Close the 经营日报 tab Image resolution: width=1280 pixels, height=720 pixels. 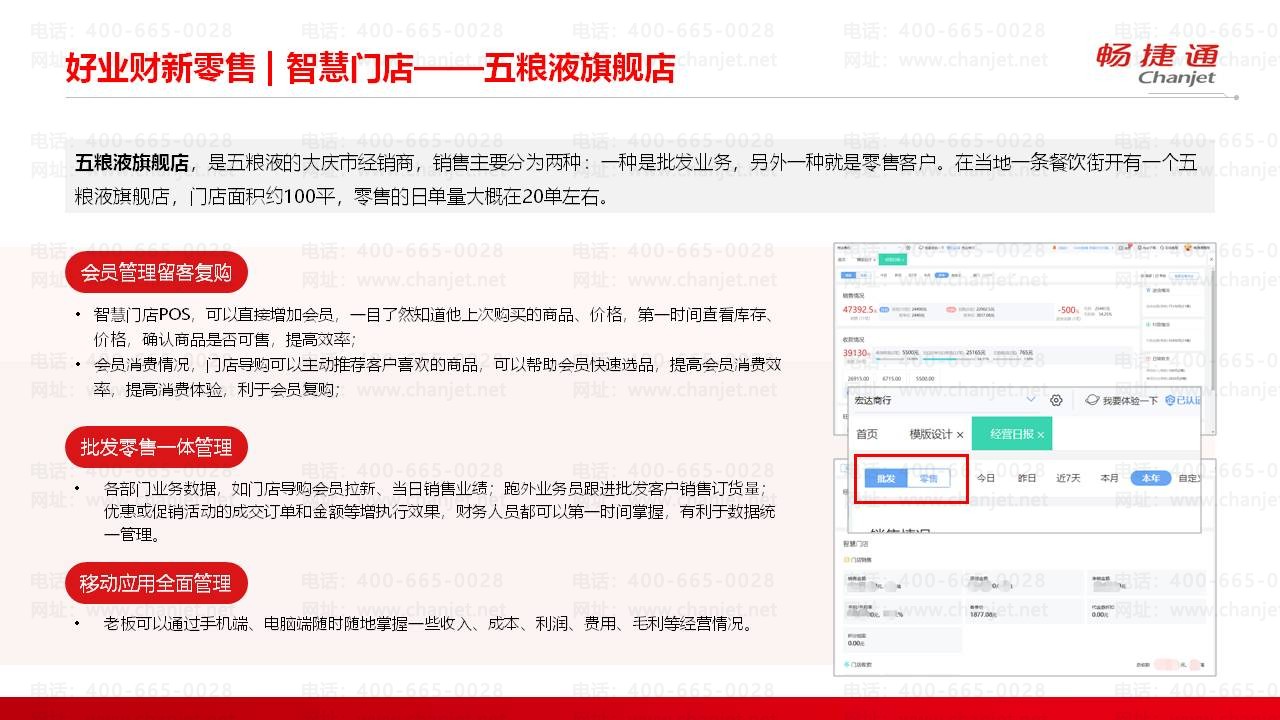click(1040, 435)
